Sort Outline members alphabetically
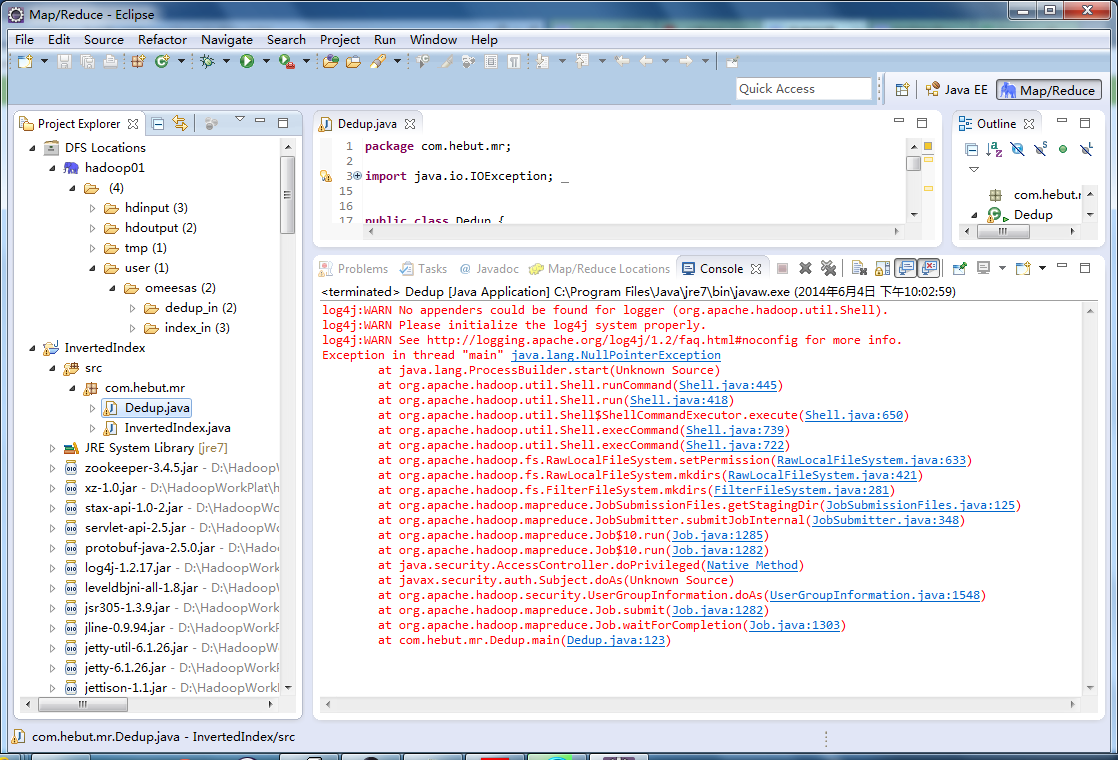The width and height of the screenshot is (1118, 760). pos(994,149)
